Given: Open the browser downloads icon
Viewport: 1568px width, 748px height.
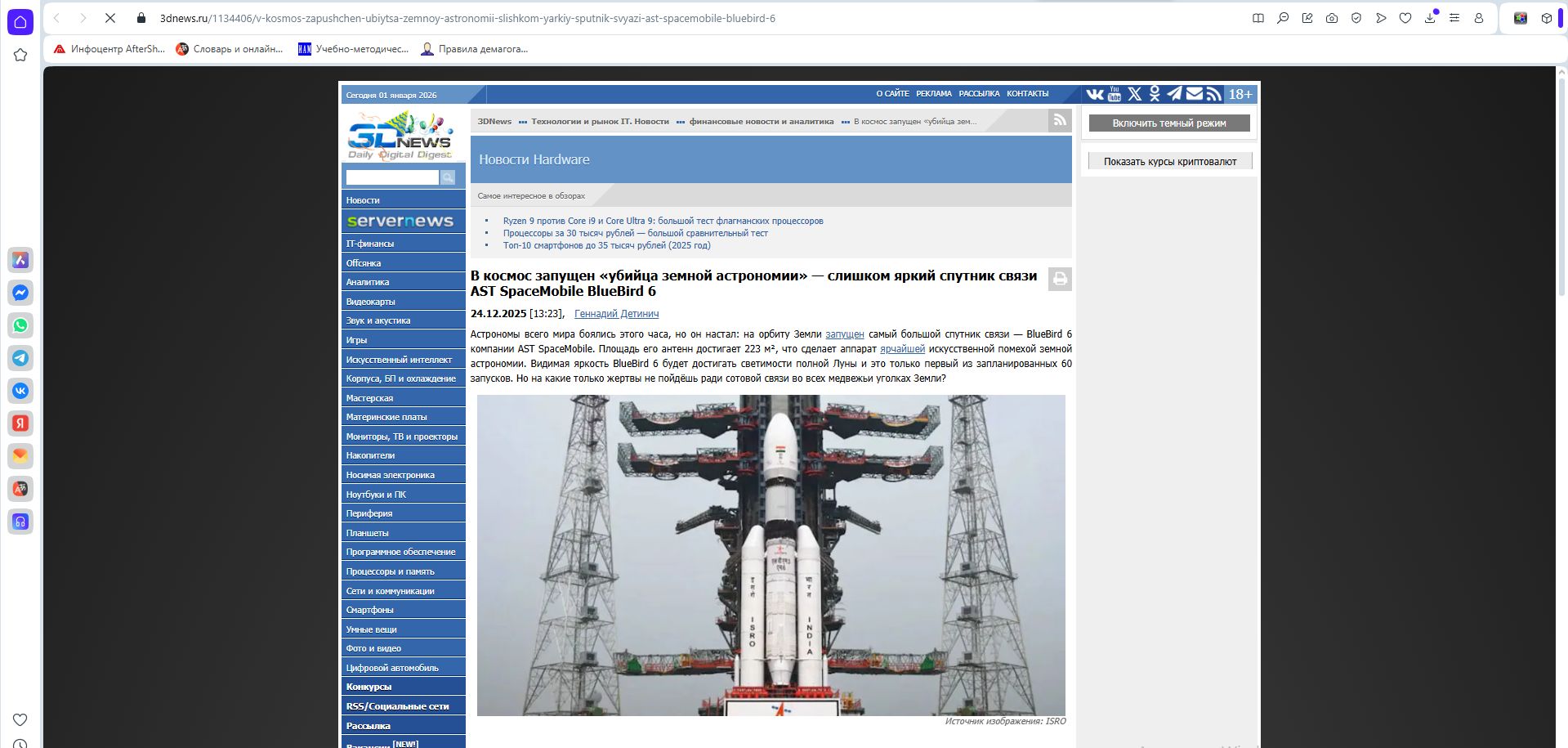Looking at the screenshot, I should tap(1430, 18).
